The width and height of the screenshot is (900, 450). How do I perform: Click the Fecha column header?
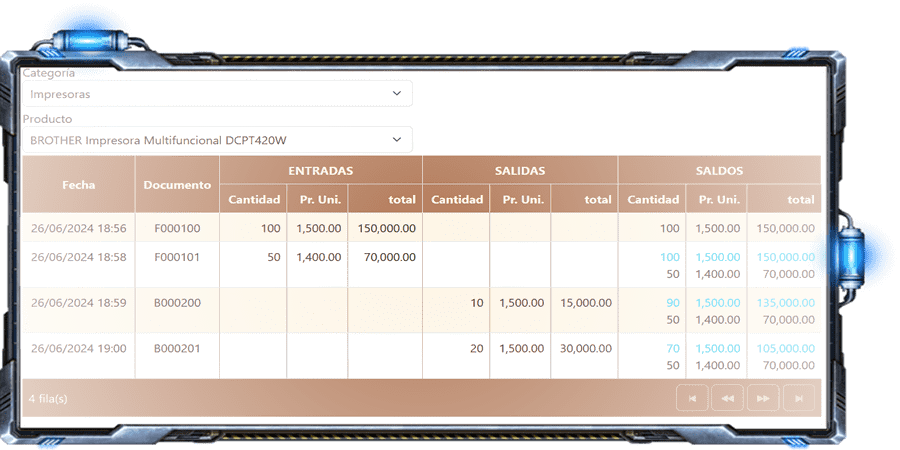tap(79, 185)
